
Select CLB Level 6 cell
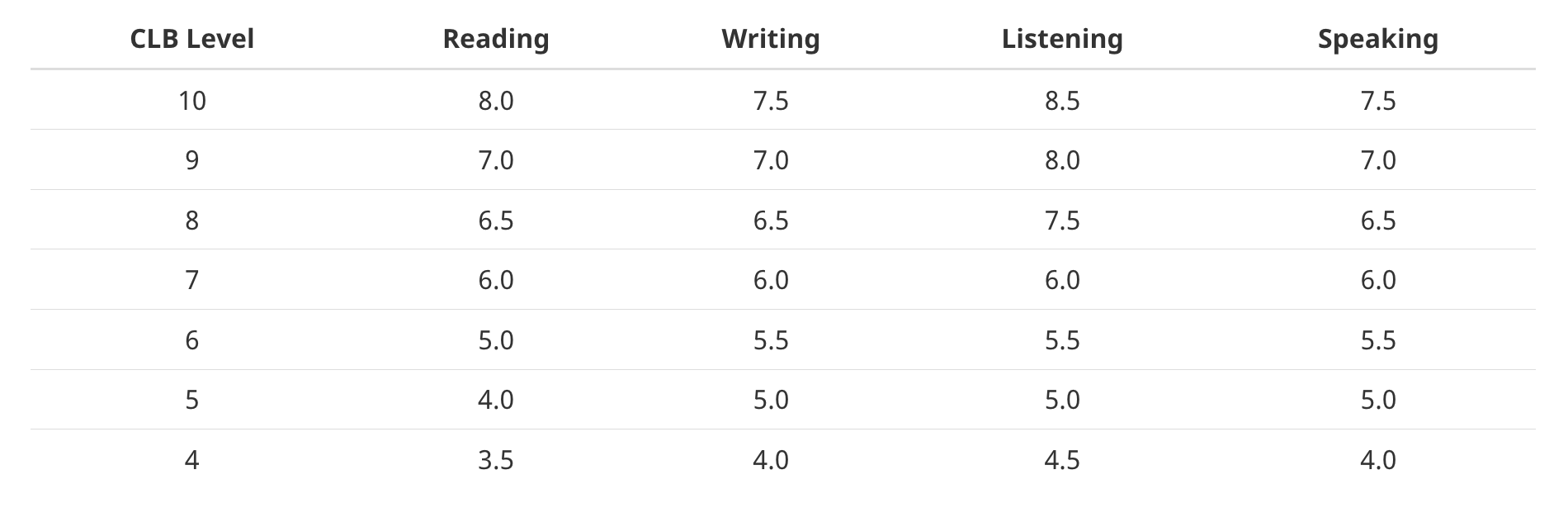(191, 340)
